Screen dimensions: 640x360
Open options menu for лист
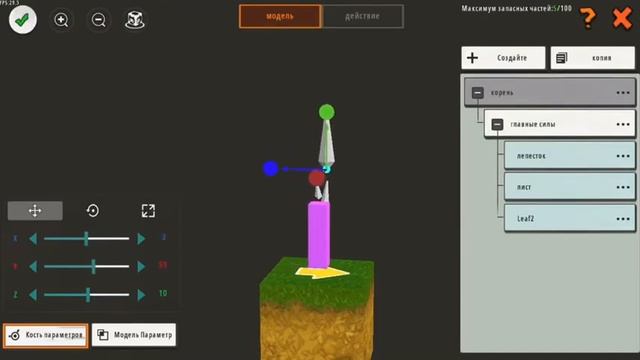pos(623,187)
